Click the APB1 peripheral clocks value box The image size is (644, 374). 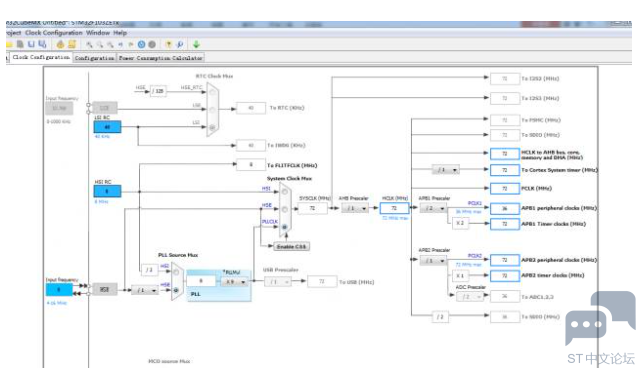click(x=505, y=208)
